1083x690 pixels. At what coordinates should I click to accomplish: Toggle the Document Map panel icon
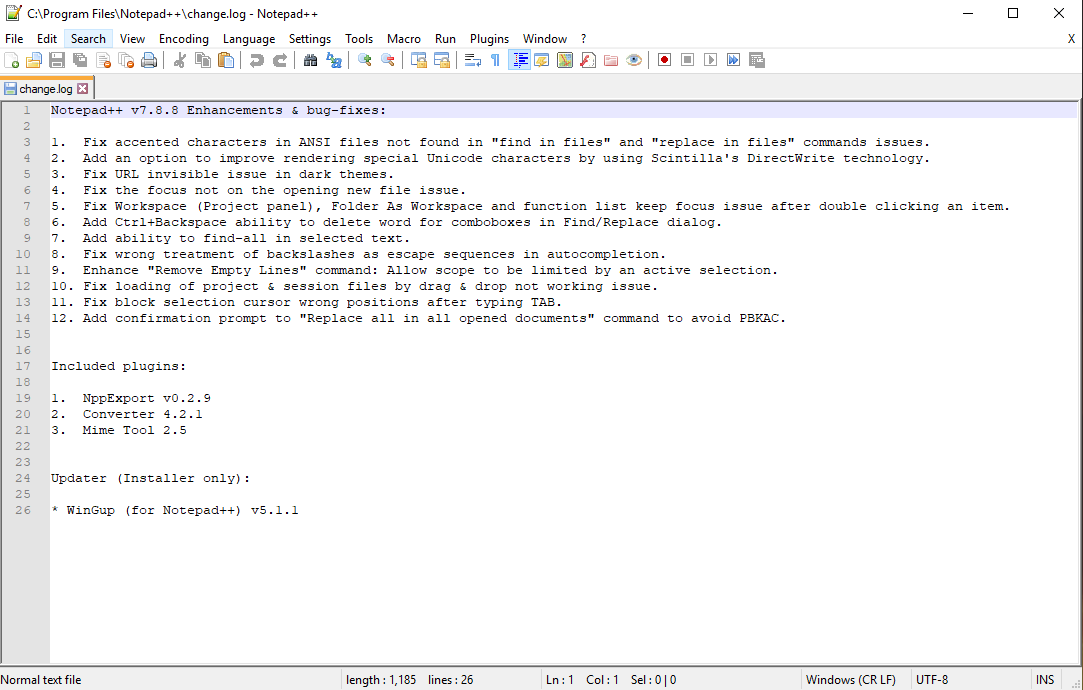[565, 60]
